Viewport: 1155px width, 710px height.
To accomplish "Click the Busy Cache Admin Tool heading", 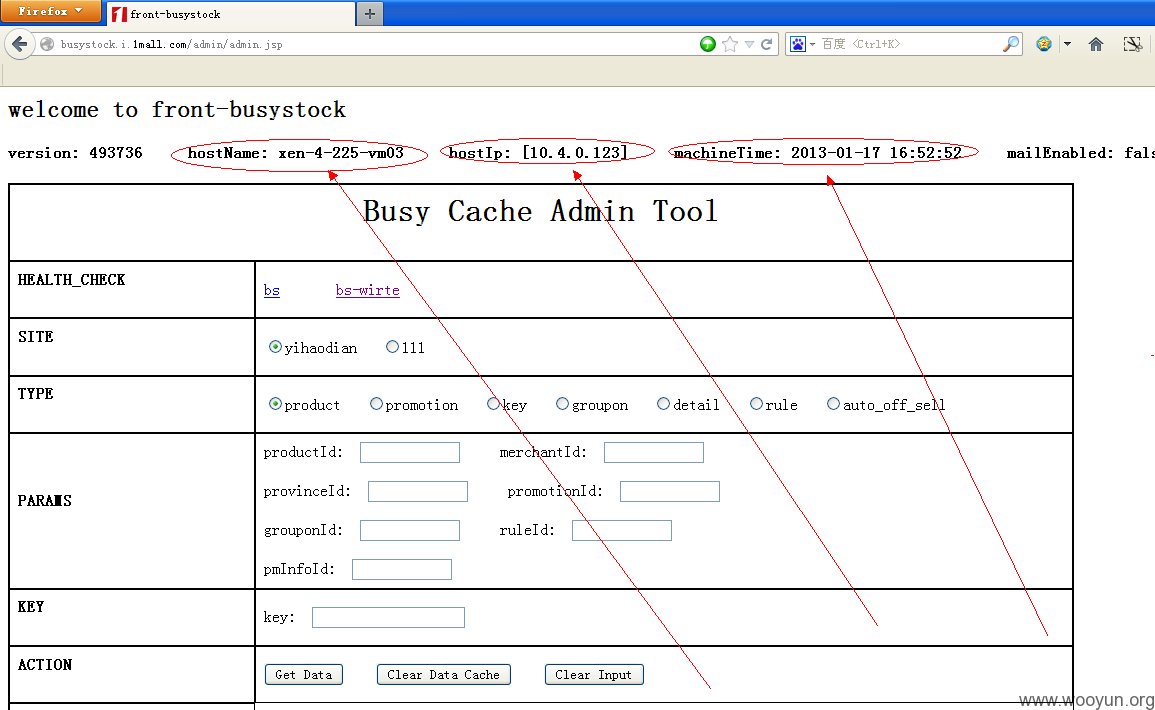I will tap(540, 212).
